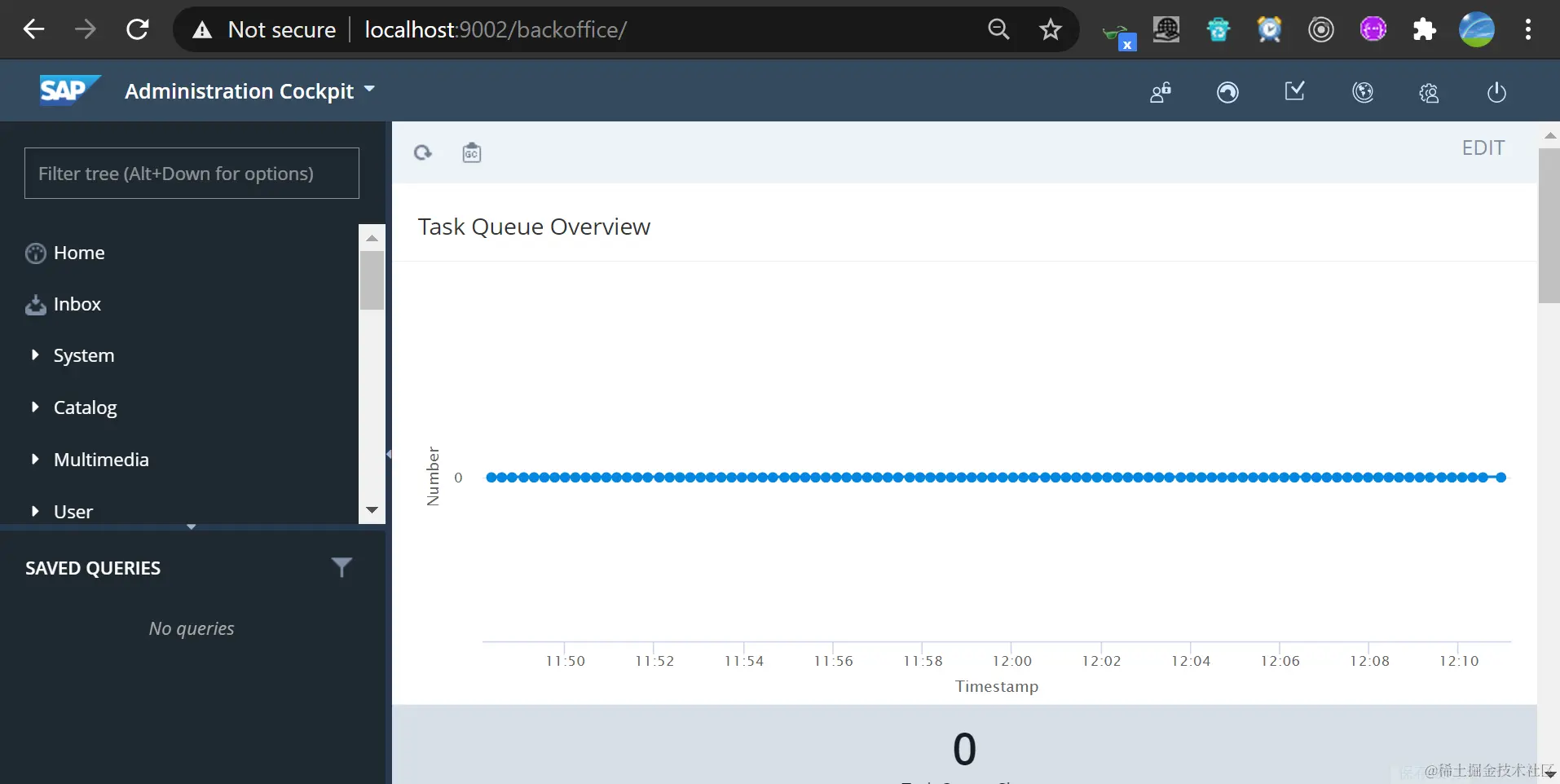The image size is (1560, 784).
Task: Click the EDIT button on the dashboard
Action: tap(1483, 148)
